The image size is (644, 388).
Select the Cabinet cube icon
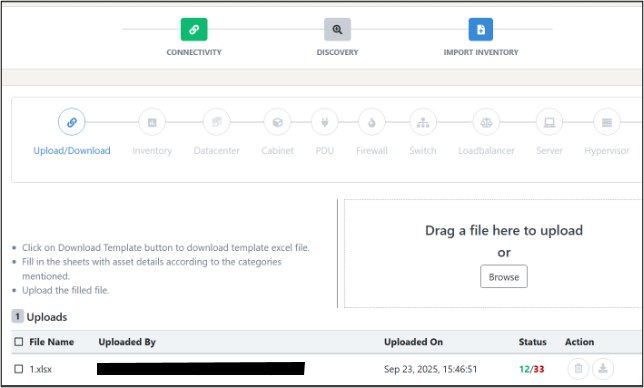277,122
